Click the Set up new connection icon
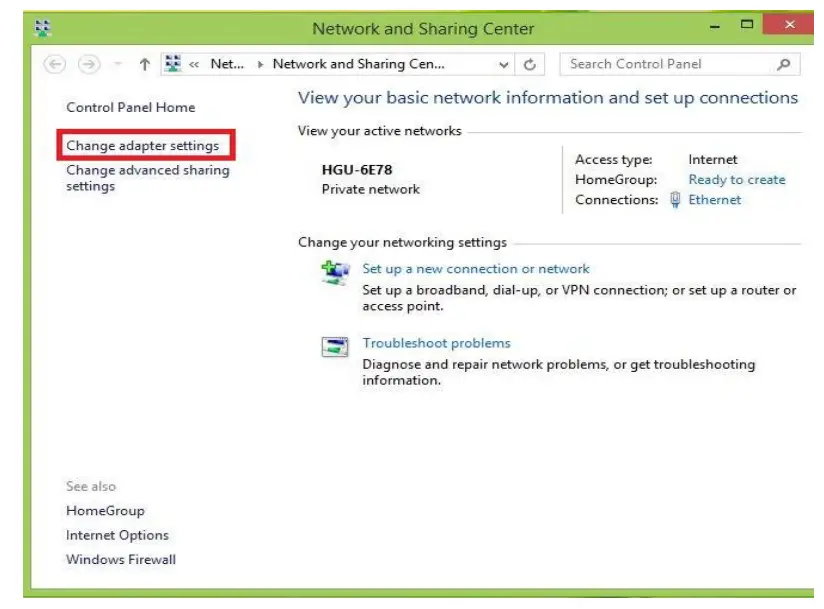This screenshot has width=824, height=609. coord(334,273)
